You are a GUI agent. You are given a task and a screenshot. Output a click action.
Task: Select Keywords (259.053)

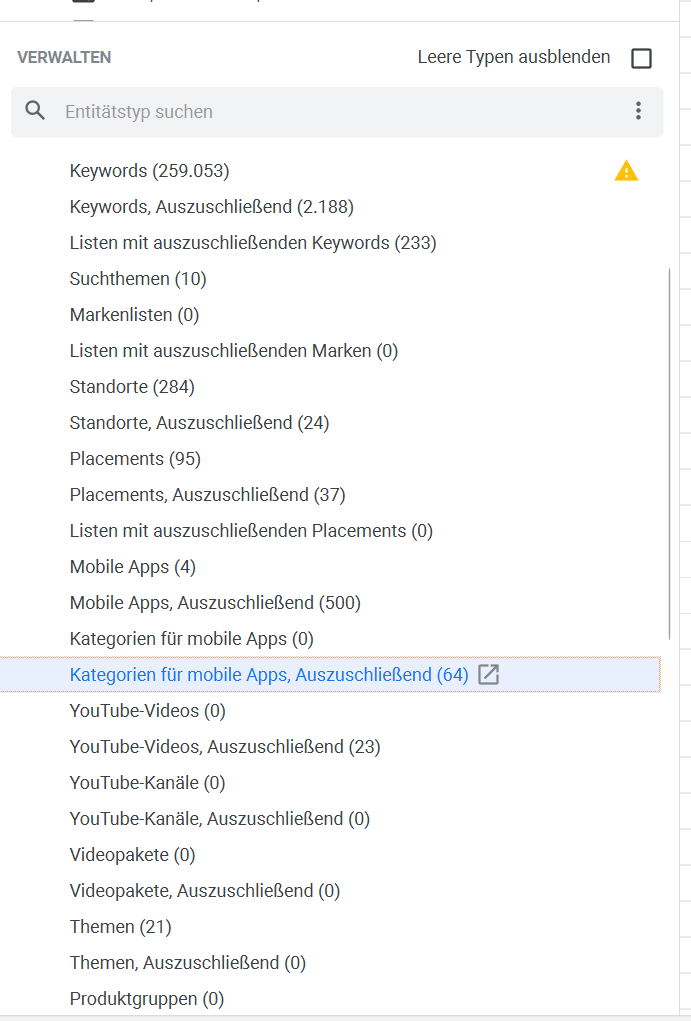149,171
